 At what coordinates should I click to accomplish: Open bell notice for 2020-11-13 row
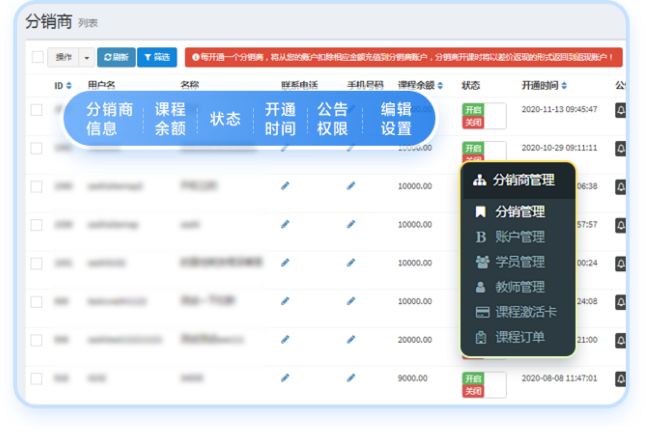tap(620, 110)
